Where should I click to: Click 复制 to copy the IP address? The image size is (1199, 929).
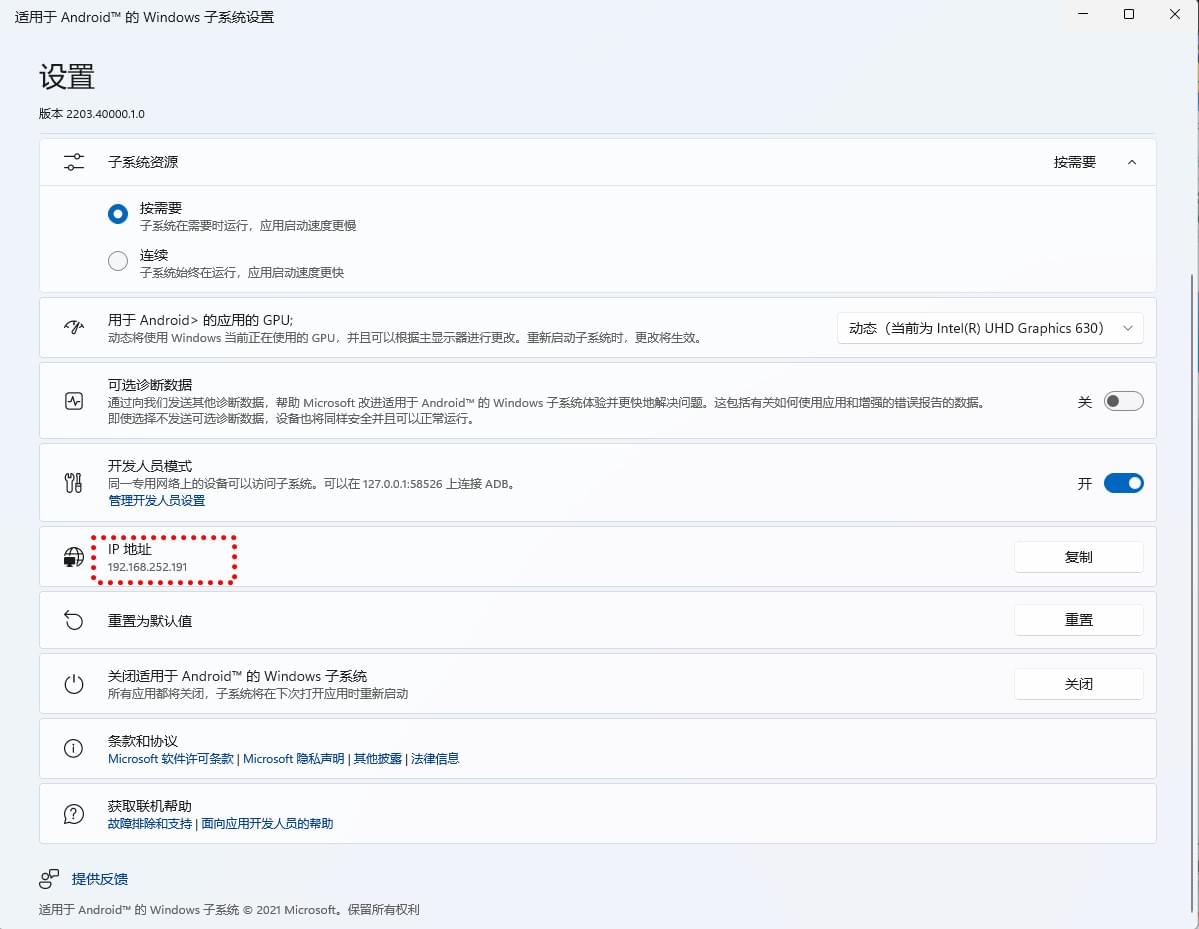point(1078,557)
